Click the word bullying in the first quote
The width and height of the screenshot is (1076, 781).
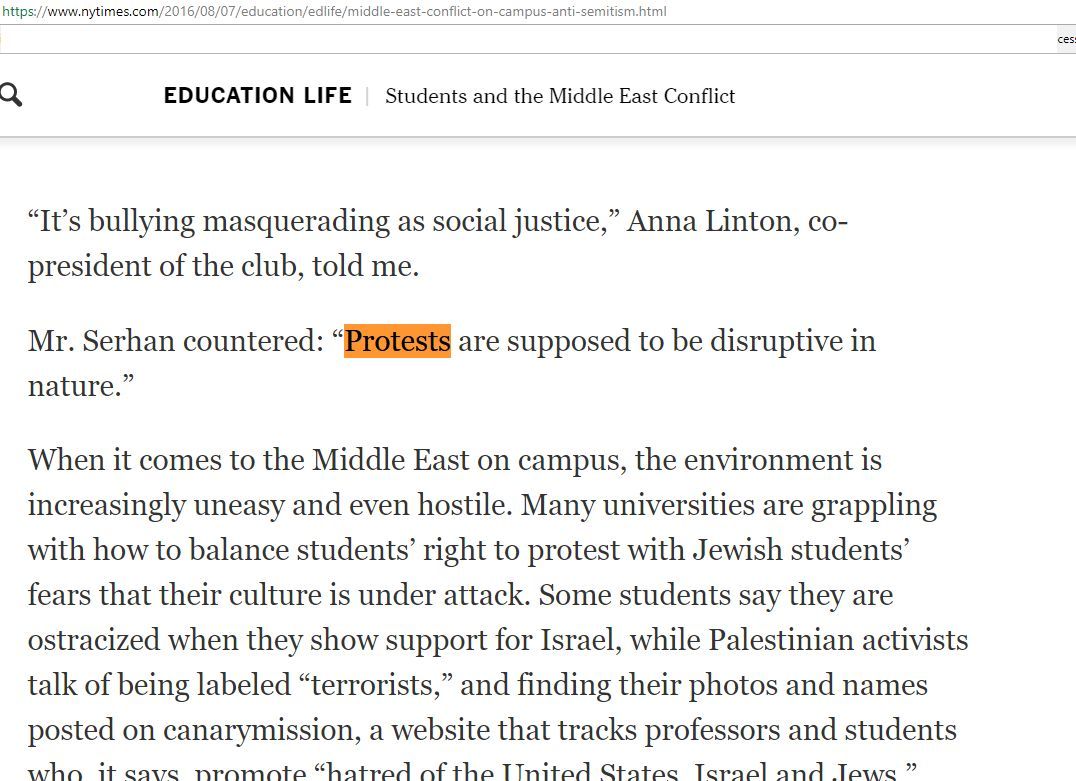coord(145,221)
